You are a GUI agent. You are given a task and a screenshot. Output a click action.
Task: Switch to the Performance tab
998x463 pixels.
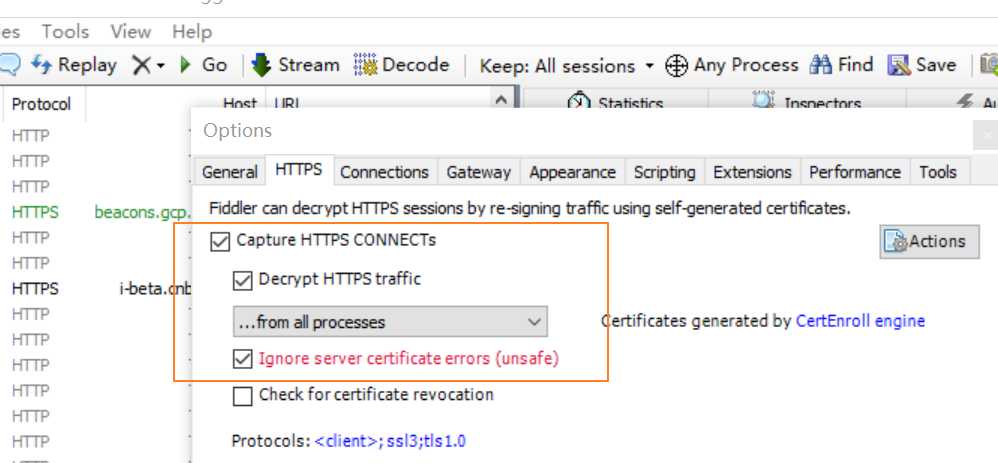pos(855,173)
